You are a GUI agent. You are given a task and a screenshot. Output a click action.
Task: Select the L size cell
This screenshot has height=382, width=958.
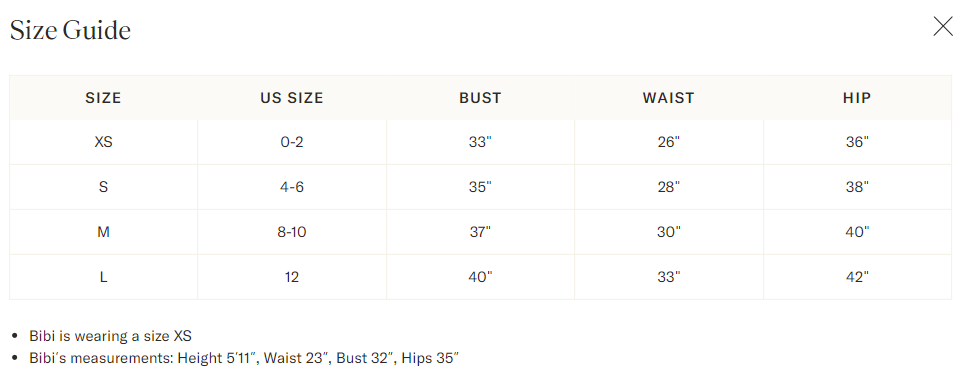pos(103,277)
